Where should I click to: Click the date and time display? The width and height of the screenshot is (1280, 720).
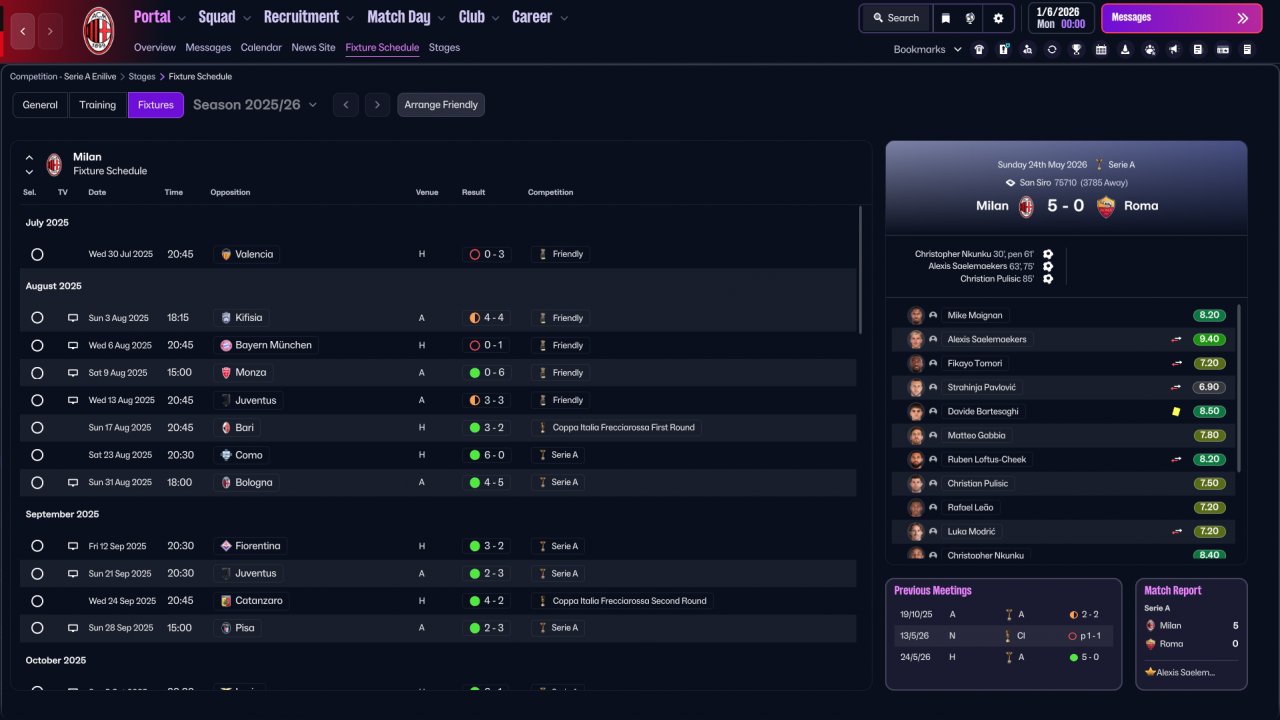click(1060, 18)
